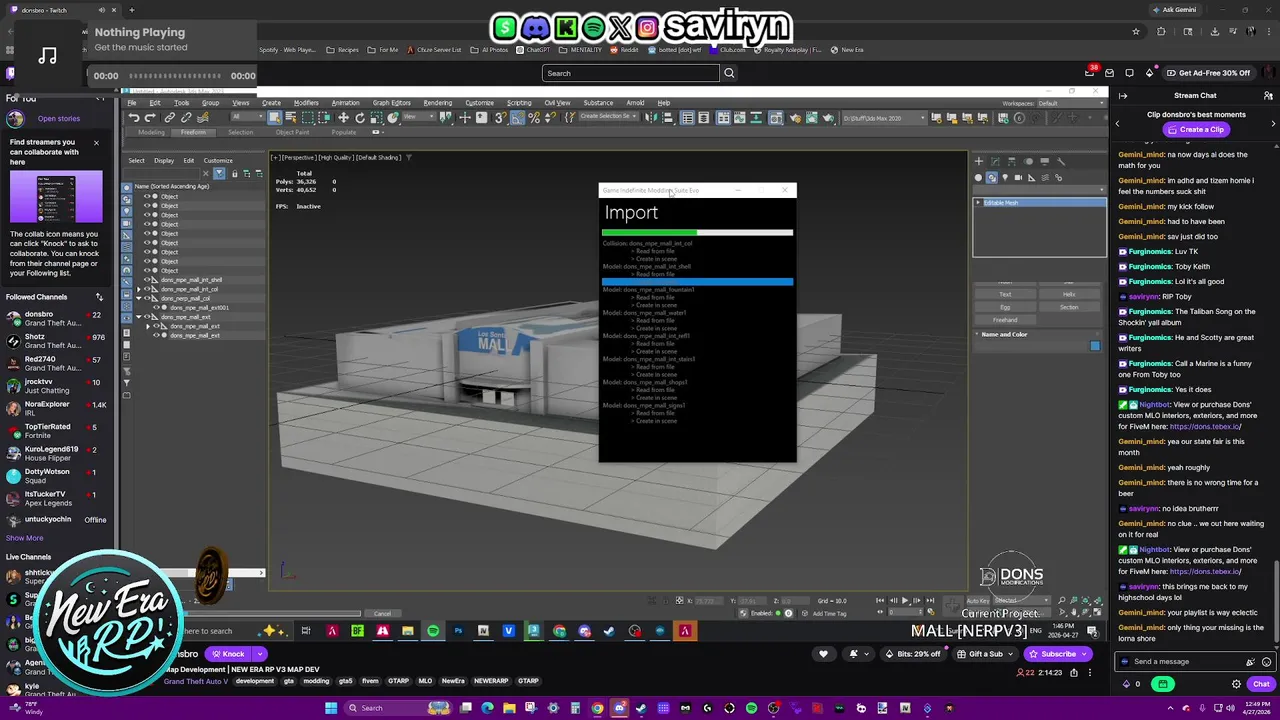Open the Create tab plus icon in command panel
Viewport: 1280px width, 720px height.
979,161
